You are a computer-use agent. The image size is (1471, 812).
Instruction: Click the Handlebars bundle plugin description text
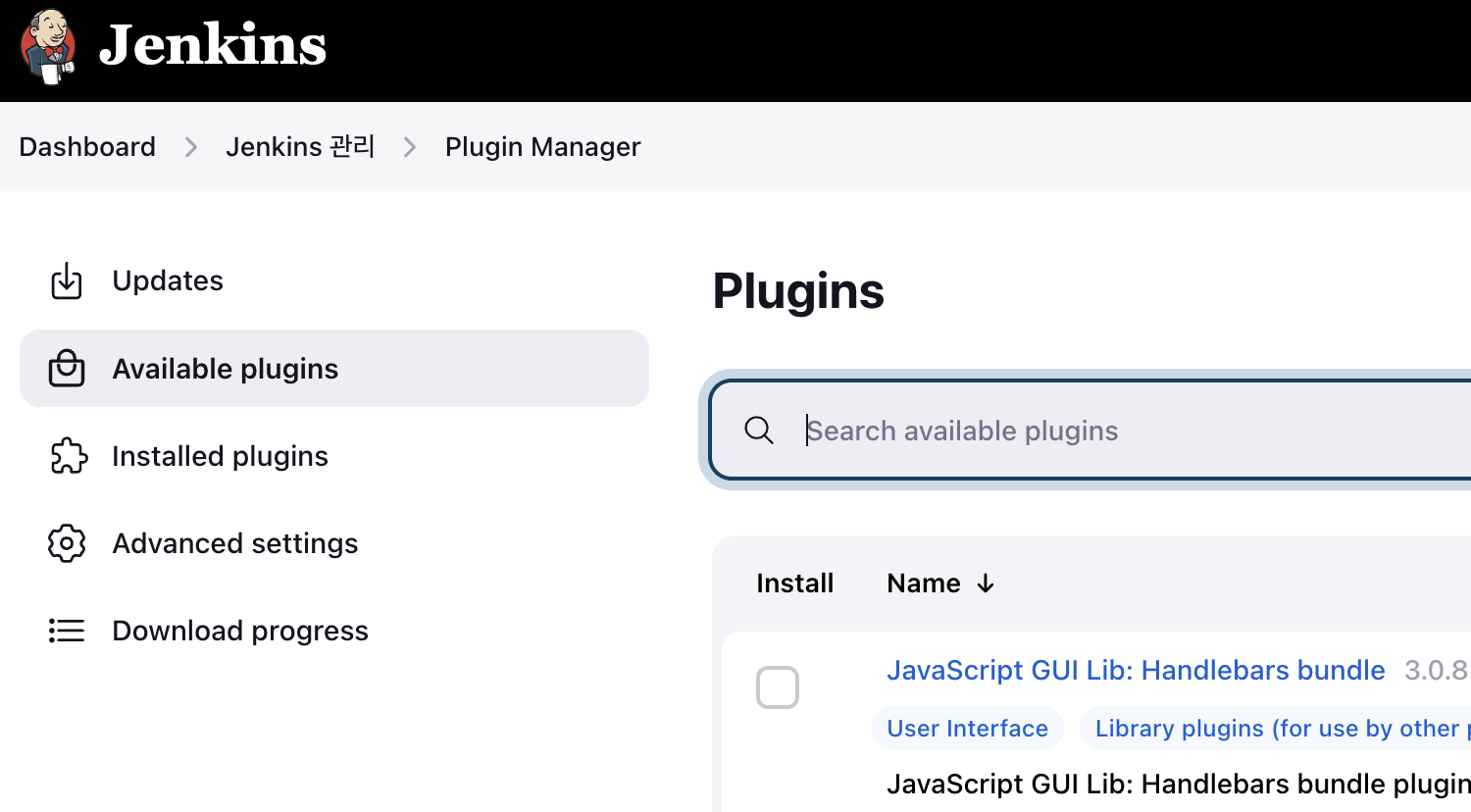(x=1179, y=785)
